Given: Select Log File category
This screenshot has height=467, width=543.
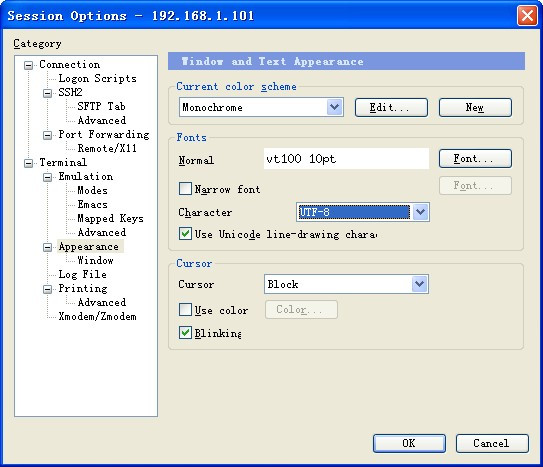Looking at the screenshot, I should (82, 275).
